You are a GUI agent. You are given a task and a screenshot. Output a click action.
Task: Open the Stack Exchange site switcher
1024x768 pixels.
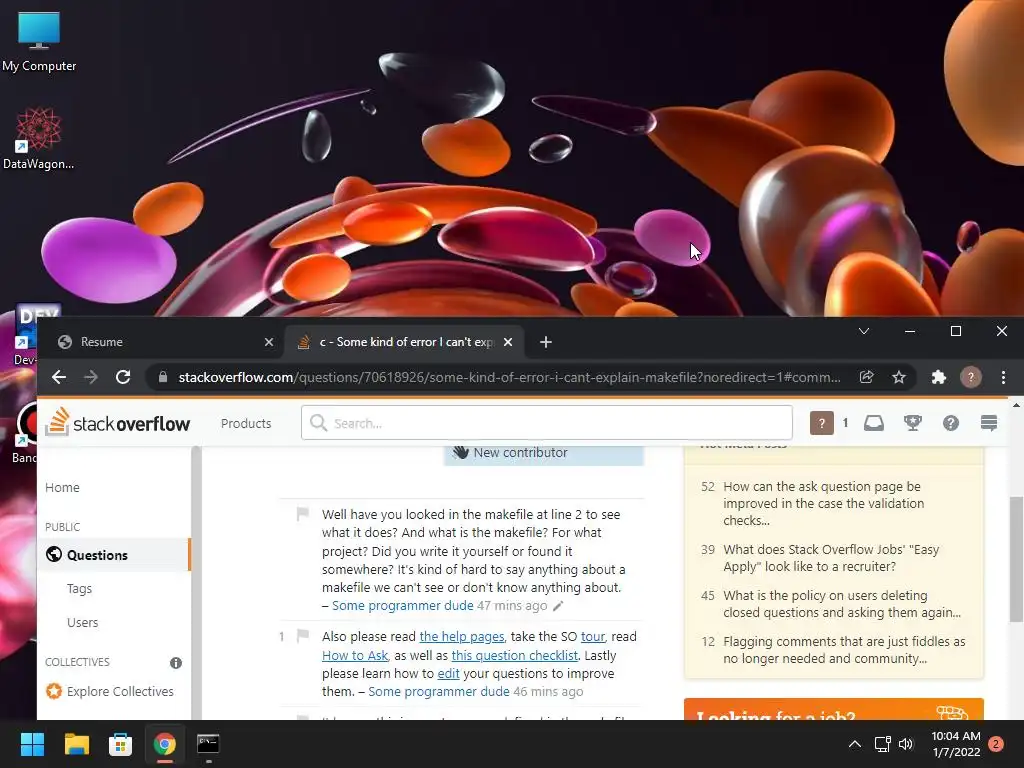[x=989, y=423]
